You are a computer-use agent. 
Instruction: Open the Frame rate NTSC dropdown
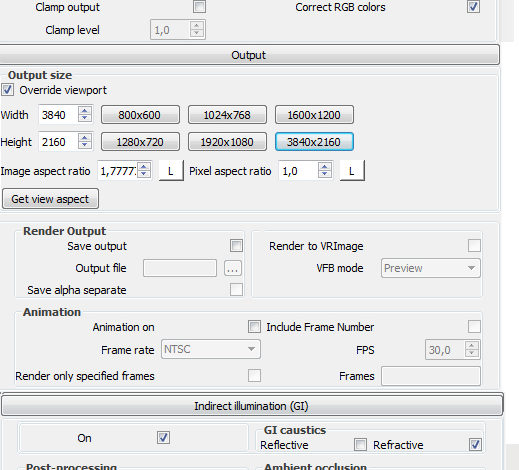point(211,349)
